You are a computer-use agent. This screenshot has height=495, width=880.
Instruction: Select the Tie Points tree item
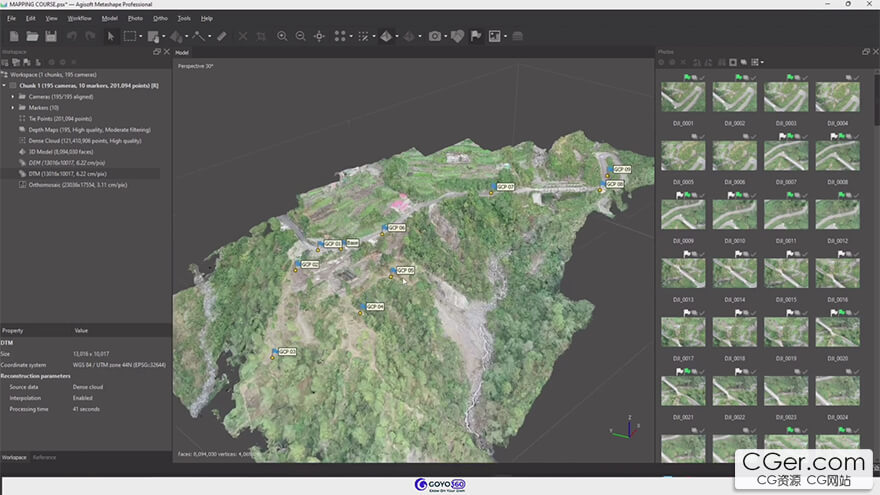click(60, 118)
